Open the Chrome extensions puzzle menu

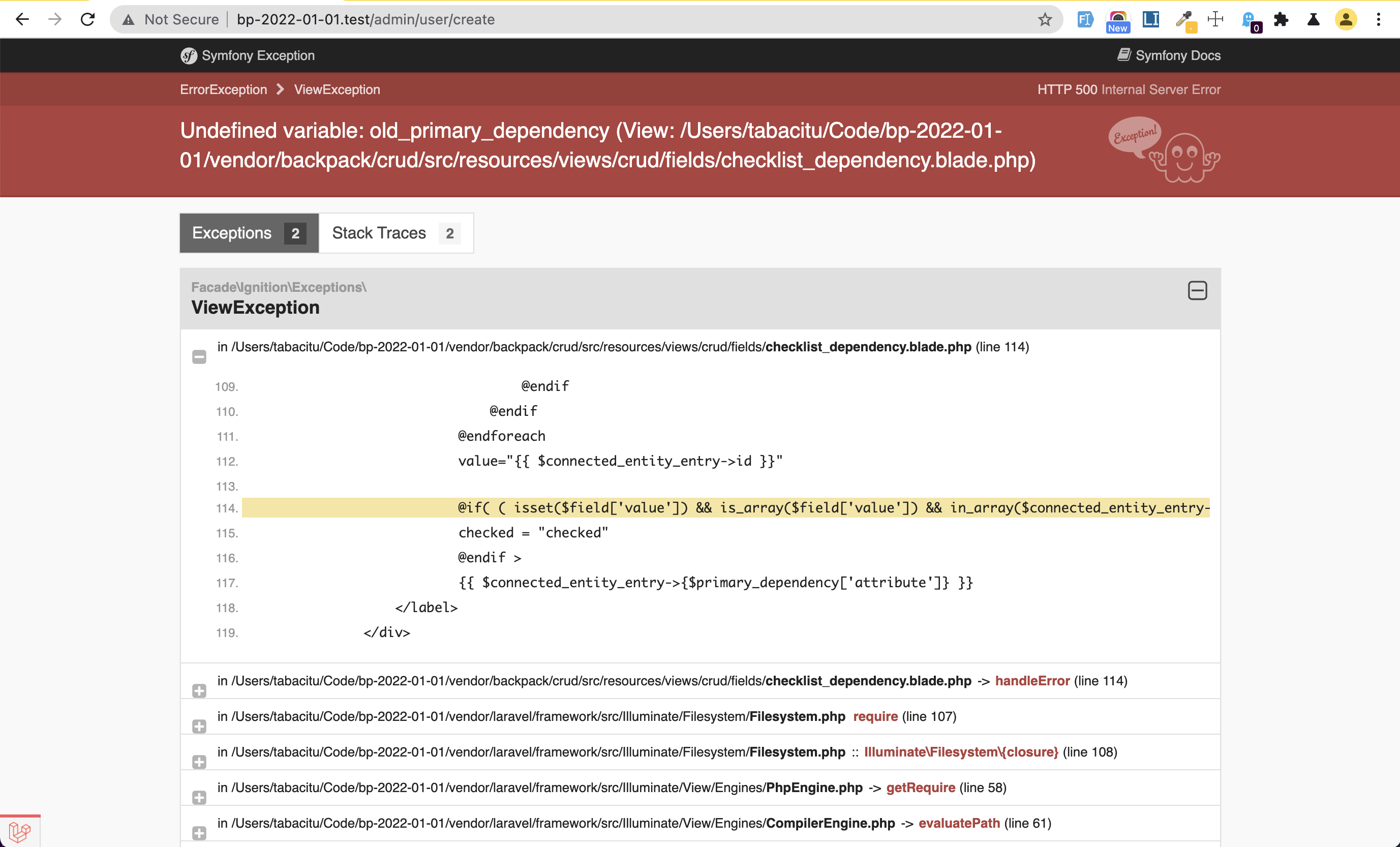[x=1281, y=19]
